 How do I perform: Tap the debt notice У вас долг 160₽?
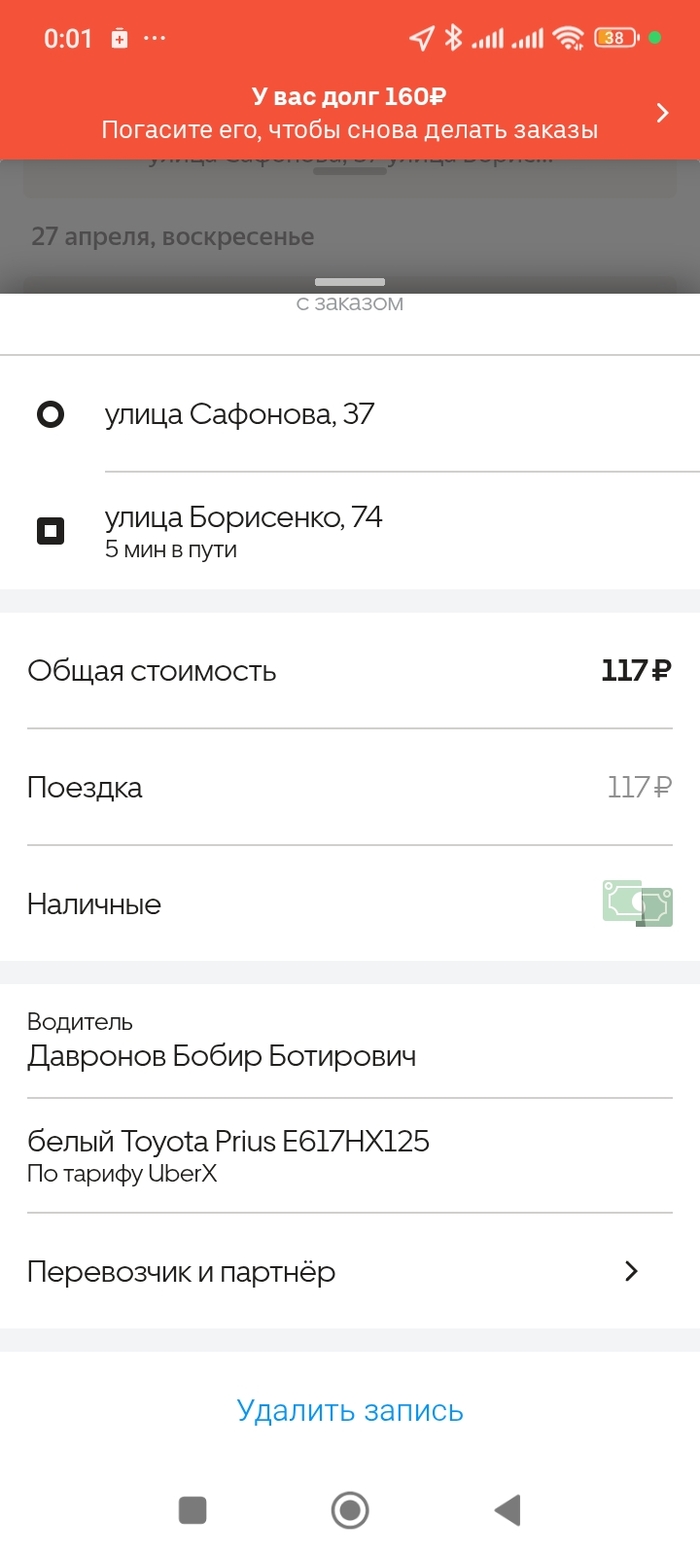point(349,97)
